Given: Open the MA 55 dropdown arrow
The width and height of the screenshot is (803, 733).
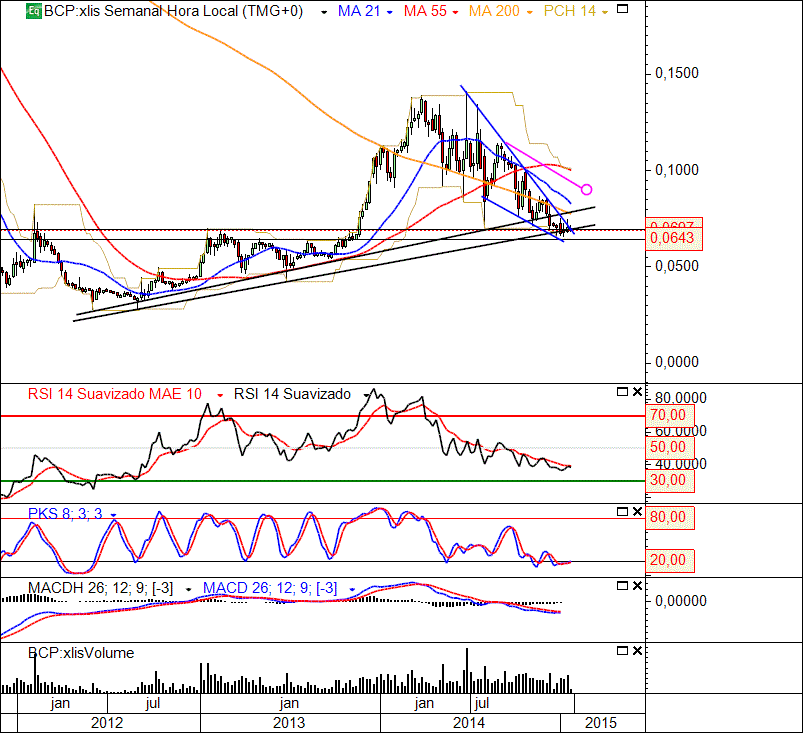Looking at the screenshot, I should [455, 12].
